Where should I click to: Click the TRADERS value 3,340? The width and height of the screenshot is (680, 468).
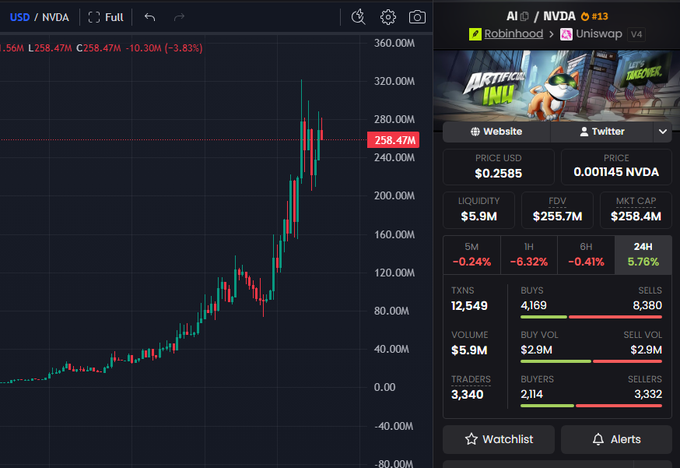point(467,394)
